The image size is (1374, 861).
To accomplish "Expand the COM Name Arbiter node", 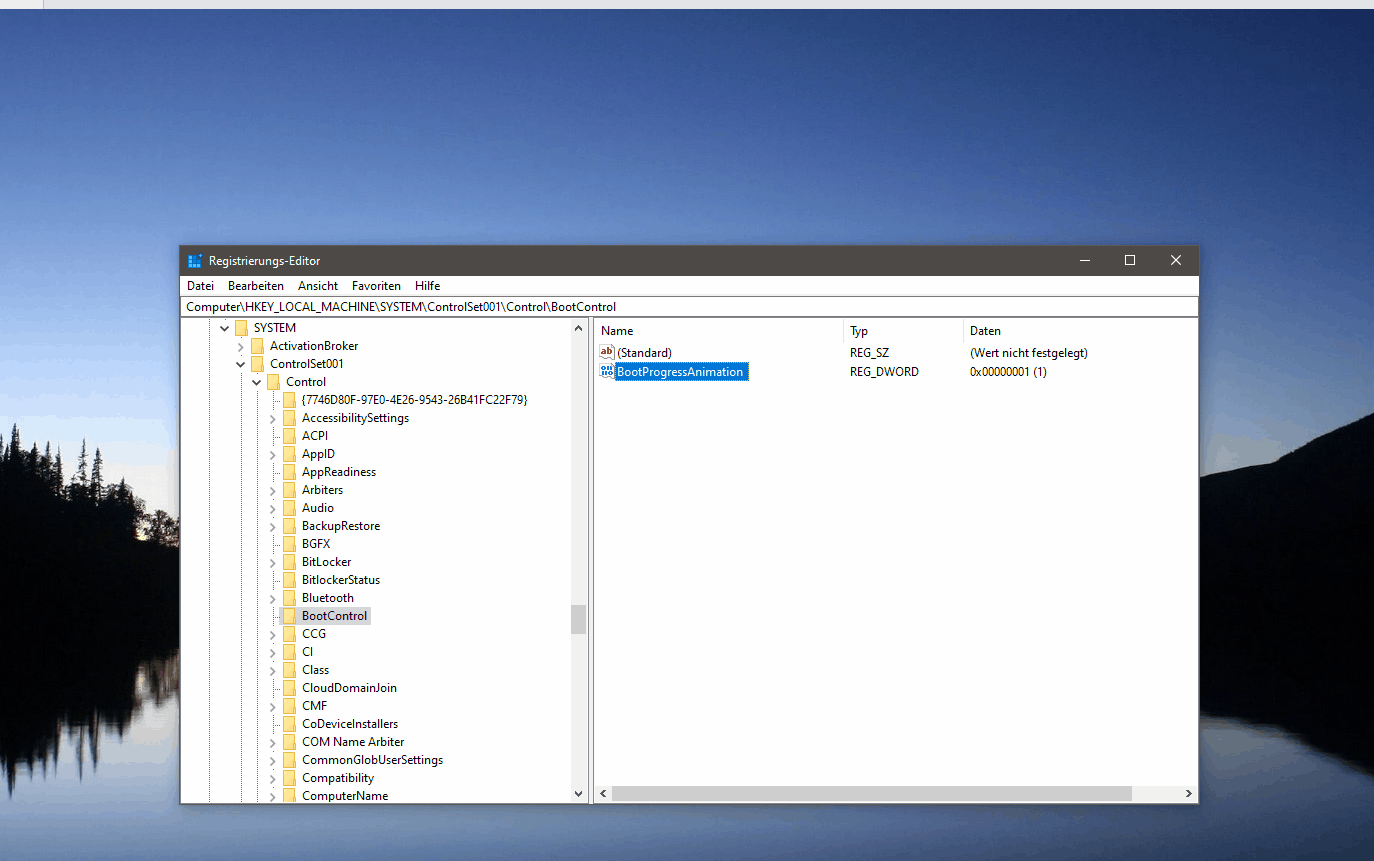I will [x=272, y=742].
